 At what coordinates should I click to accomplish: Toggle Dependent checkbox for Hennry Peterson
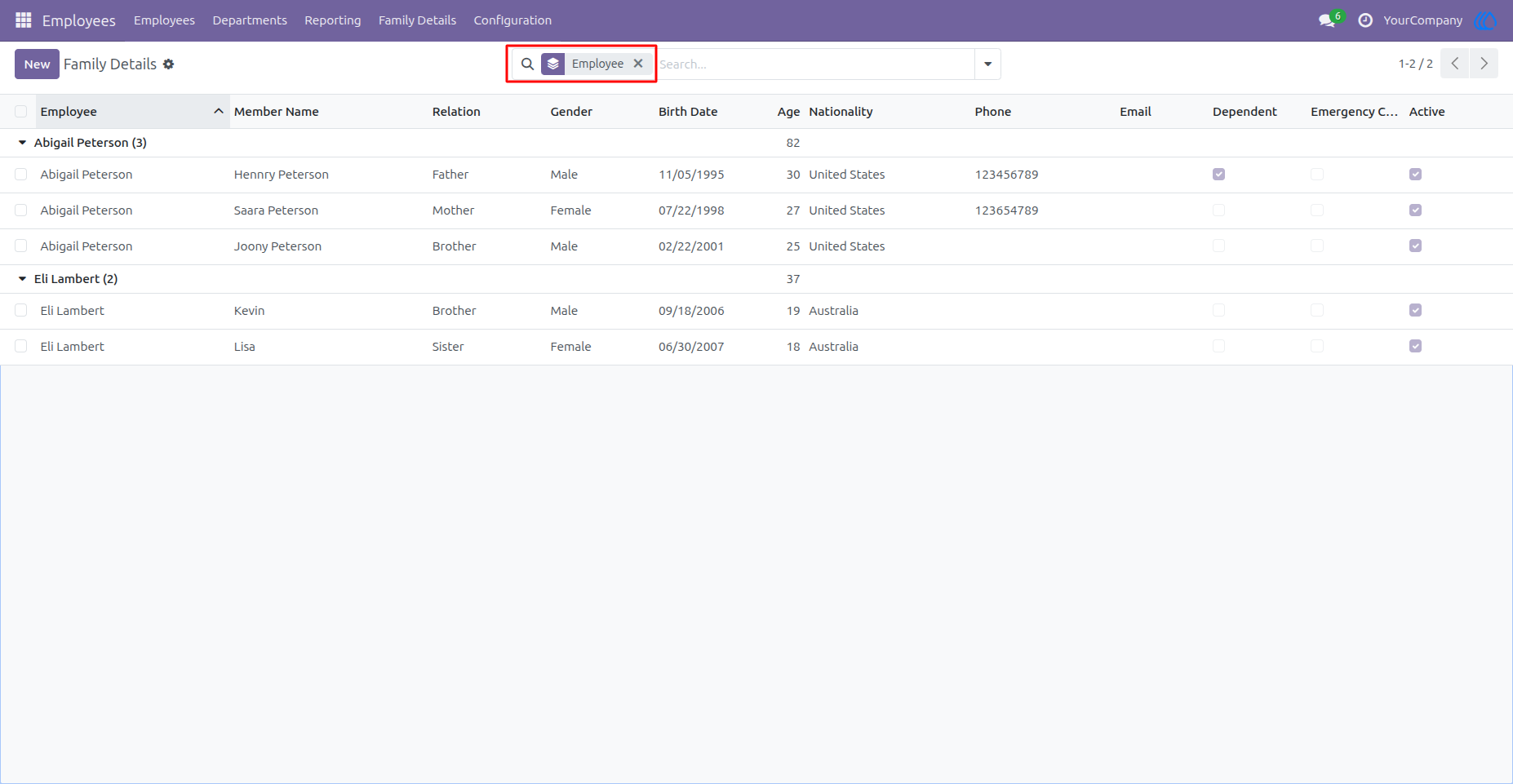click(x=1218, y=175)
